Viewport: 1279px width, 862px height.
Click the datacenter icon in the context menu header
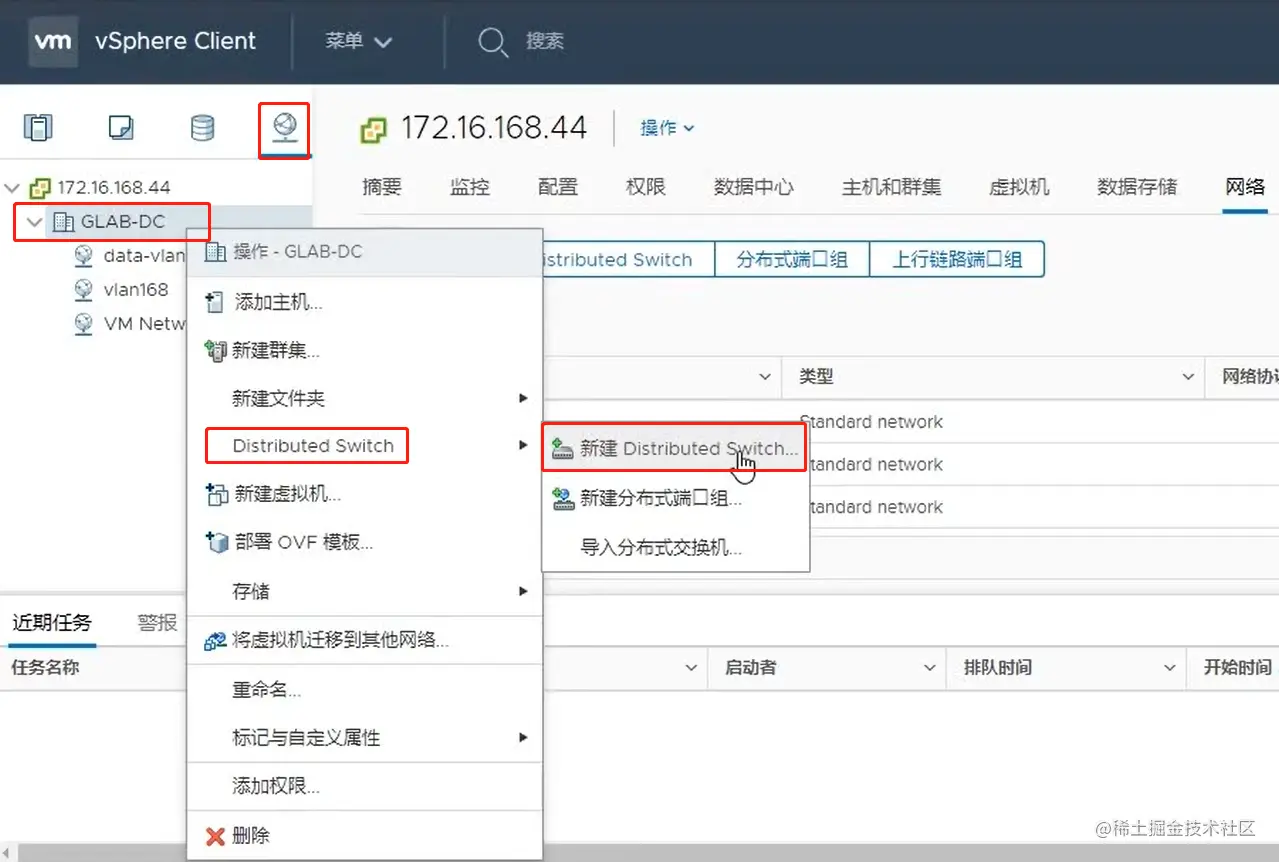(x=214, y=252)
